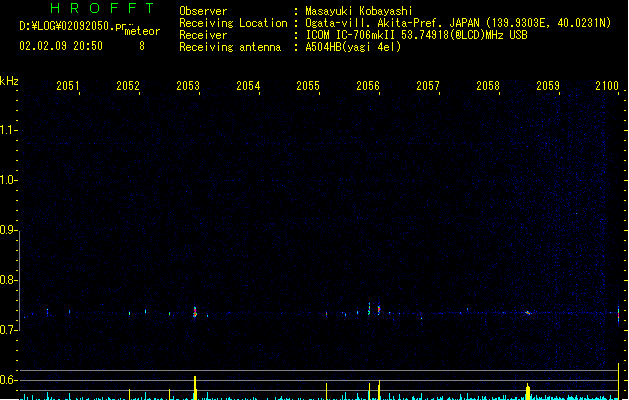Click the 2056 time axis label
The width and height of the screenshot is (629, 400).
click(x=368, y=86)
